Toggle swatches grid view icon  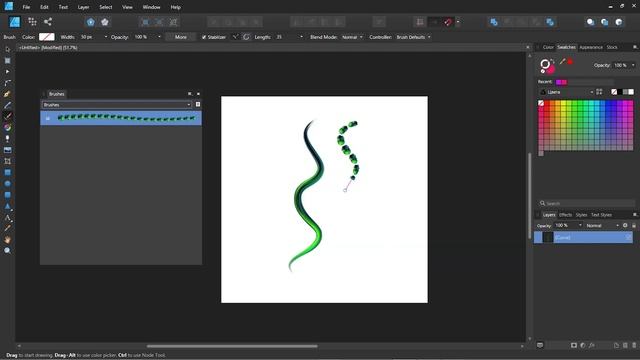[x=599, y=92]
